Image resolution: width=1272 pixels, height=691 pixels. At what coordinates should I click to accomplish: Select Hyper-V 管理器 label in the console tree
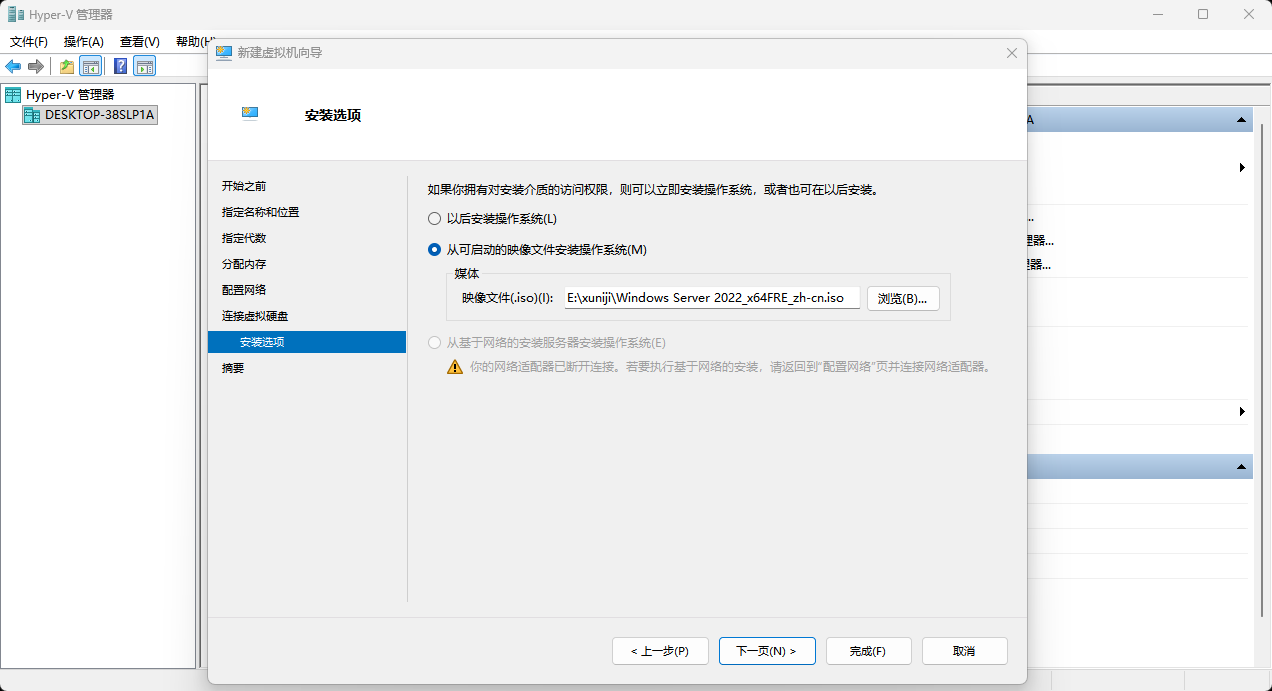[70, 94]
